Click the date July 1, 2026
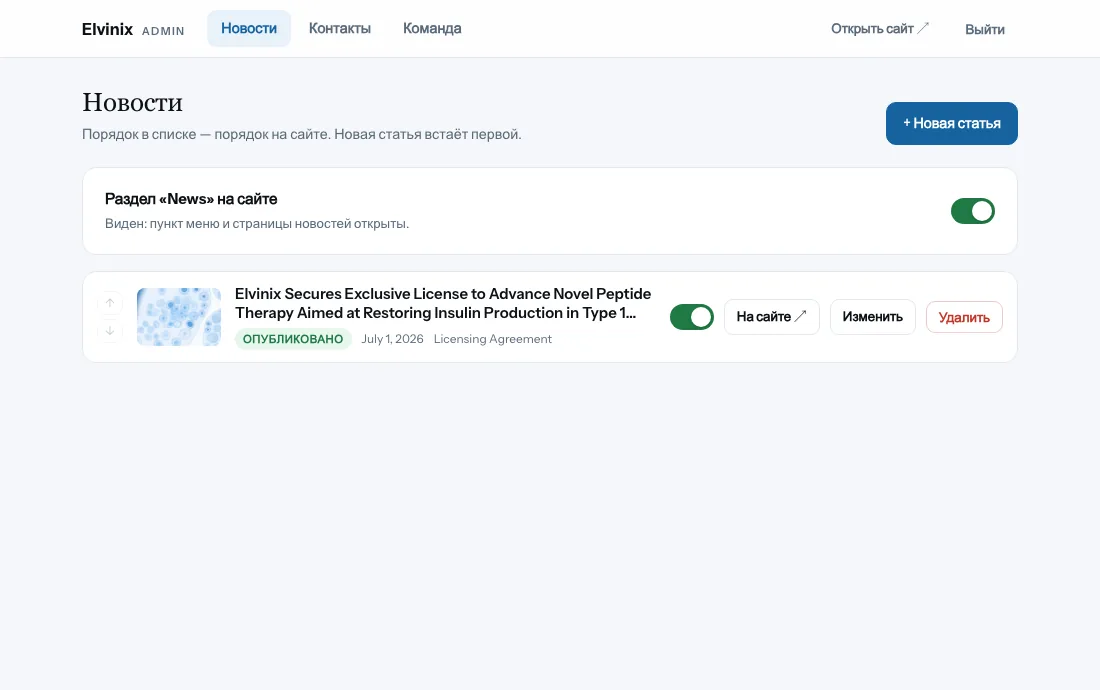Screen dimensions: 1100x690 (392, 339)
